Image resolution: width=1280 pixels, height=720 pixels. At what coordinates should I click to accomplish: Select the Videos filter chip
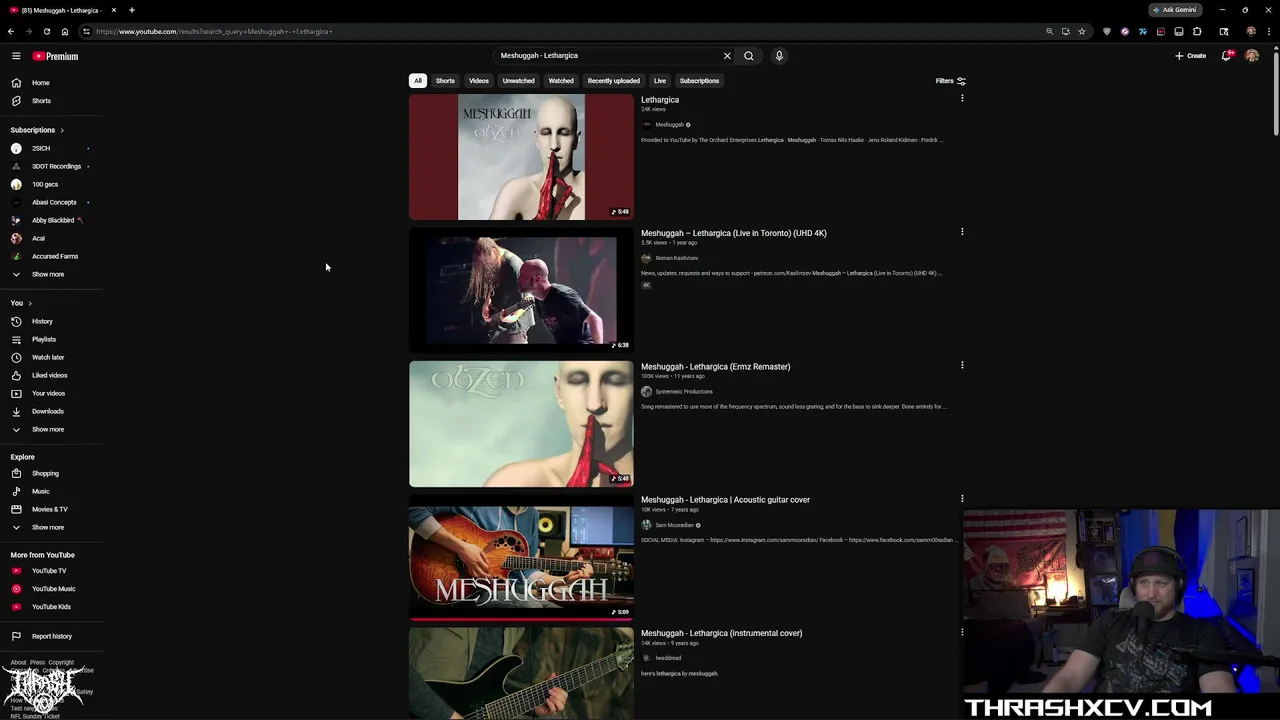[479, 81]
